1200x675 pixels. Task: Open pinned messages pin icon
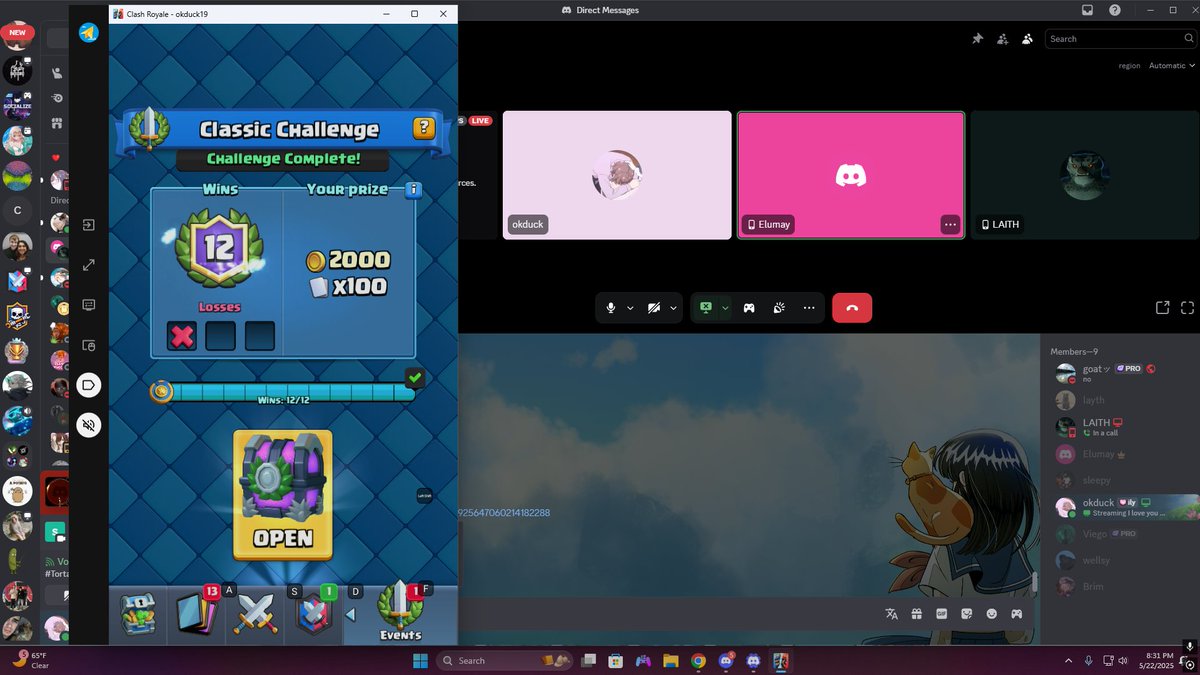point(977,38)
